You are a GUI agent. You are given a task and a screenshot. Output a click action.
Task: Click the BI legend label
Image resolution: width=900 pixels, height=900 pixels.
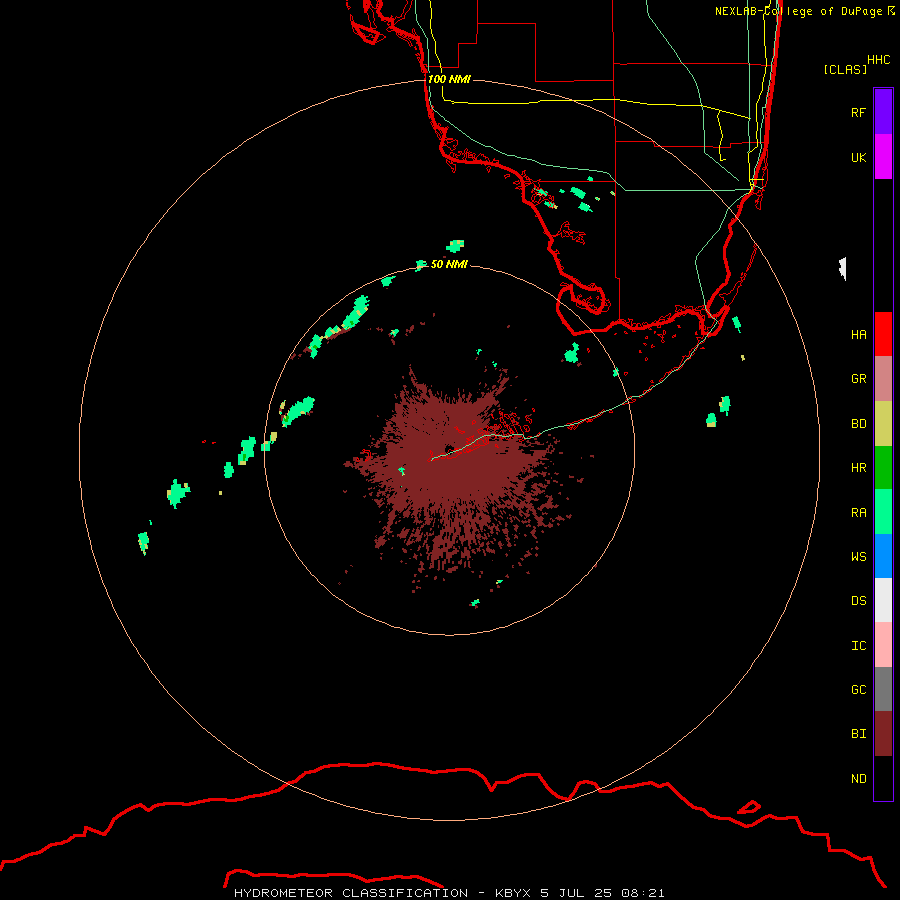coord(858,734)
